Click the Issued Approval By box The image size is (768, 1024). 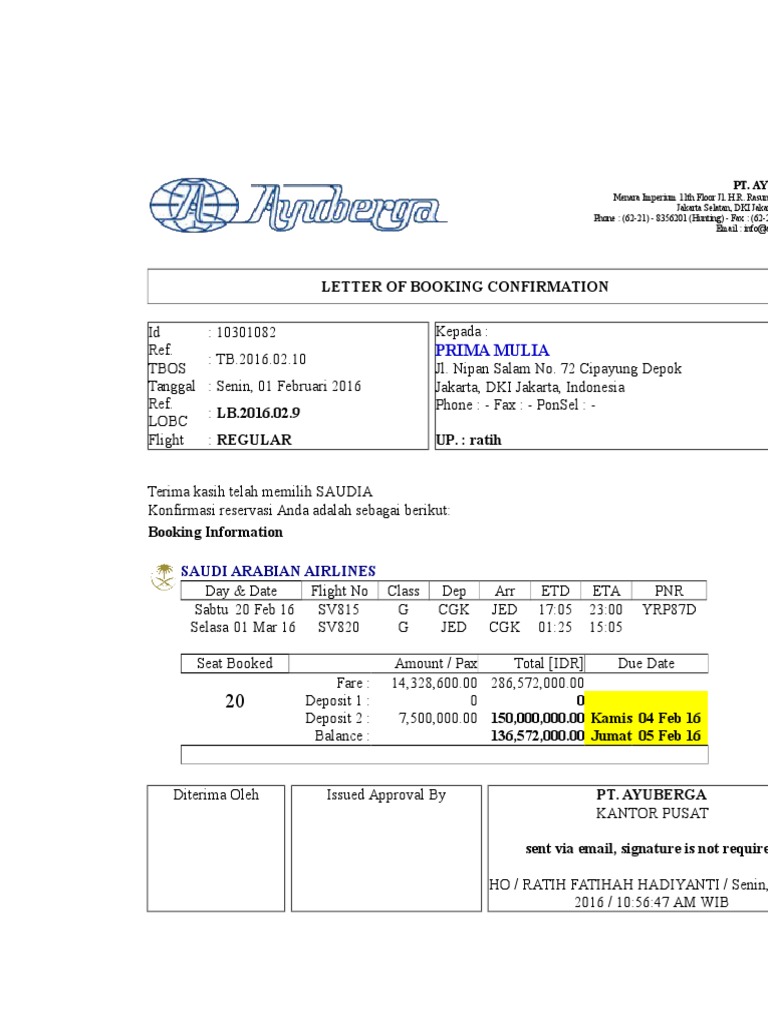386,848
